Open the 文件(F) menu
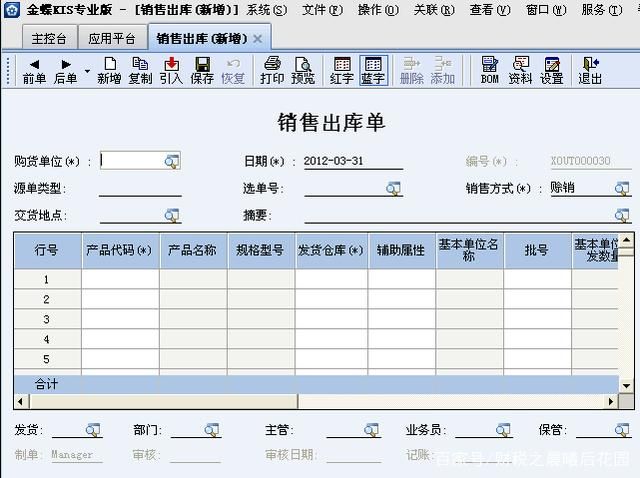The width and height of the screenshot is (640, 478). (322, 9)
